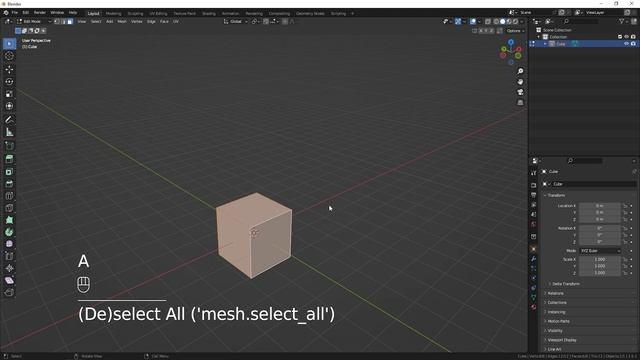Toggle camera view with the camera icon

(520, 92)
